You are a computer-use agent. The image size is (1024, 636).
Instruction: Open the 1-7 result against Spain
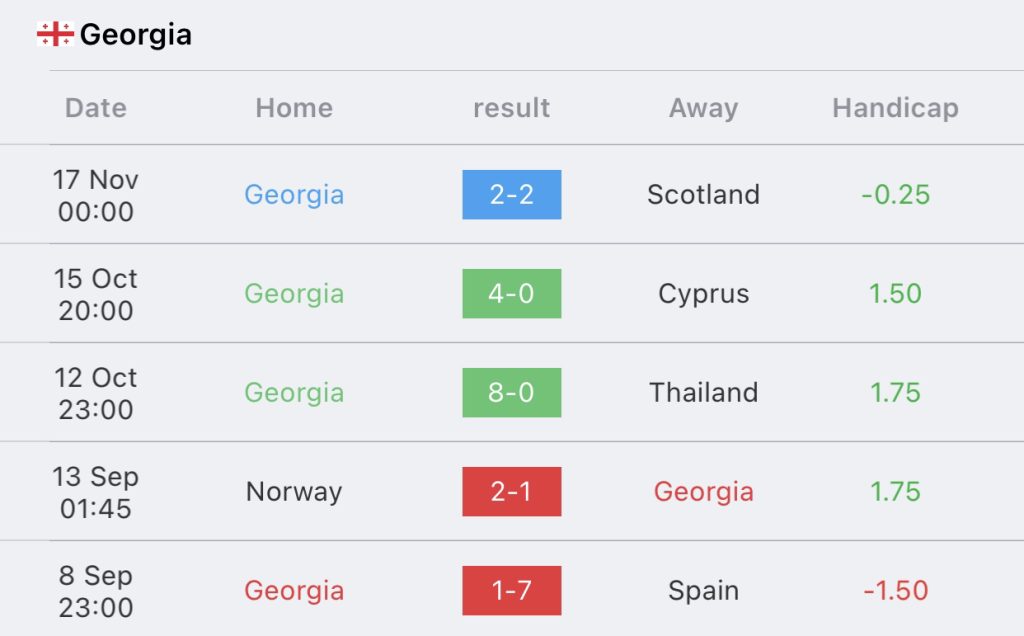[512, 590]
